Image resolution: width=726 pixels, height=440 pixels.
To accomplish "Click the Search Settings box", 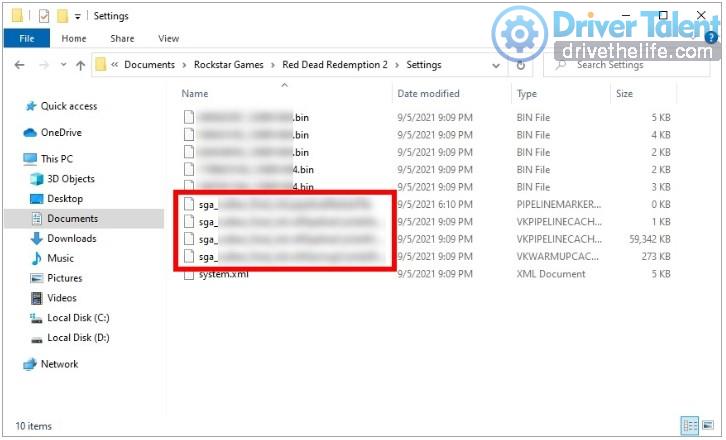I will (x=627, y=65).
